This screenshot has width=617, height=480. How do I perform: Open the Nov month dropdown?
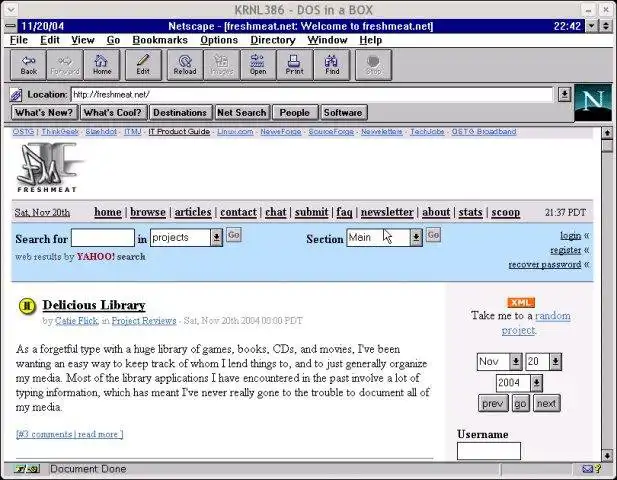coord(515,362)
